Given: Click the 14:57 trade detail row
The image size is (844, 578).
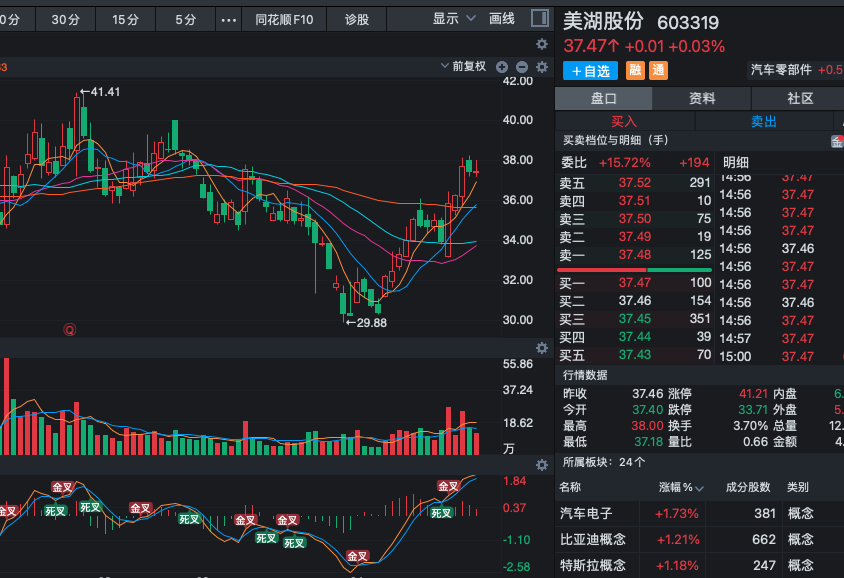Looking at the screenshot, I should tap(780, 339).
